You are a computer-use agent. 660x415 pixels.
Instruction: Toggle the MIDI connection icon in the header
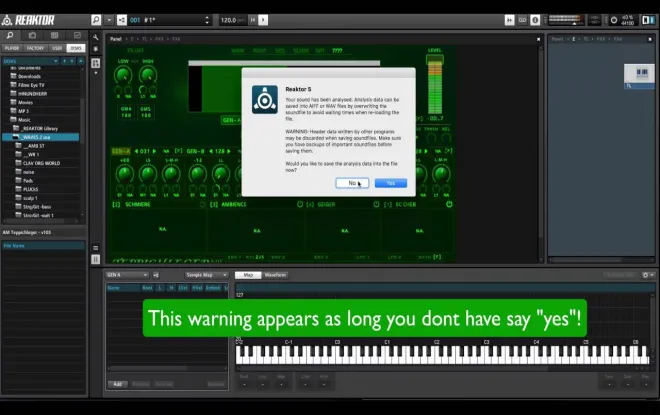point(509,20)
